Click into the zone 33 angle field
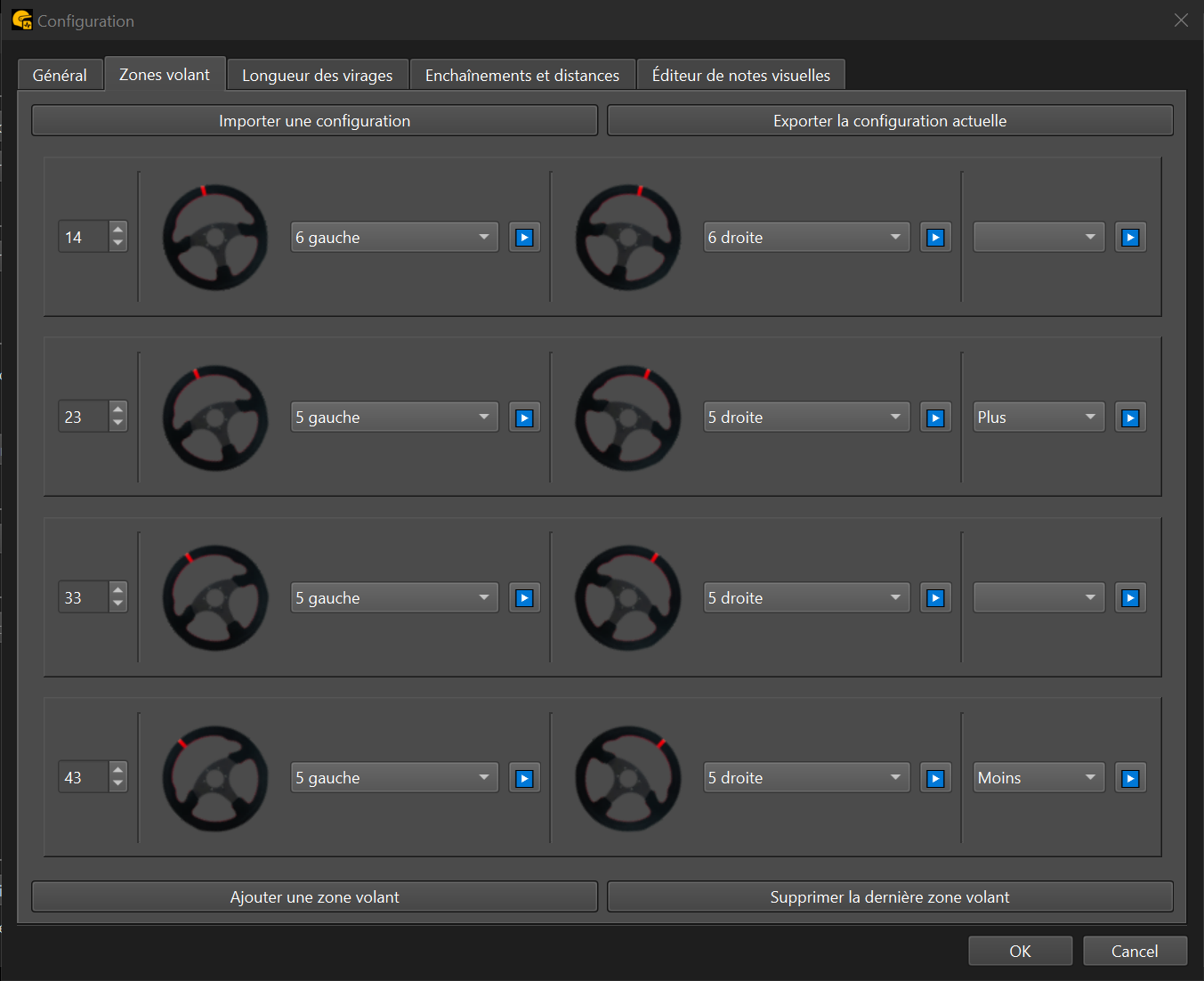Image resolution: width=1204 pixels, height=981 pixels. click(84, 598)
